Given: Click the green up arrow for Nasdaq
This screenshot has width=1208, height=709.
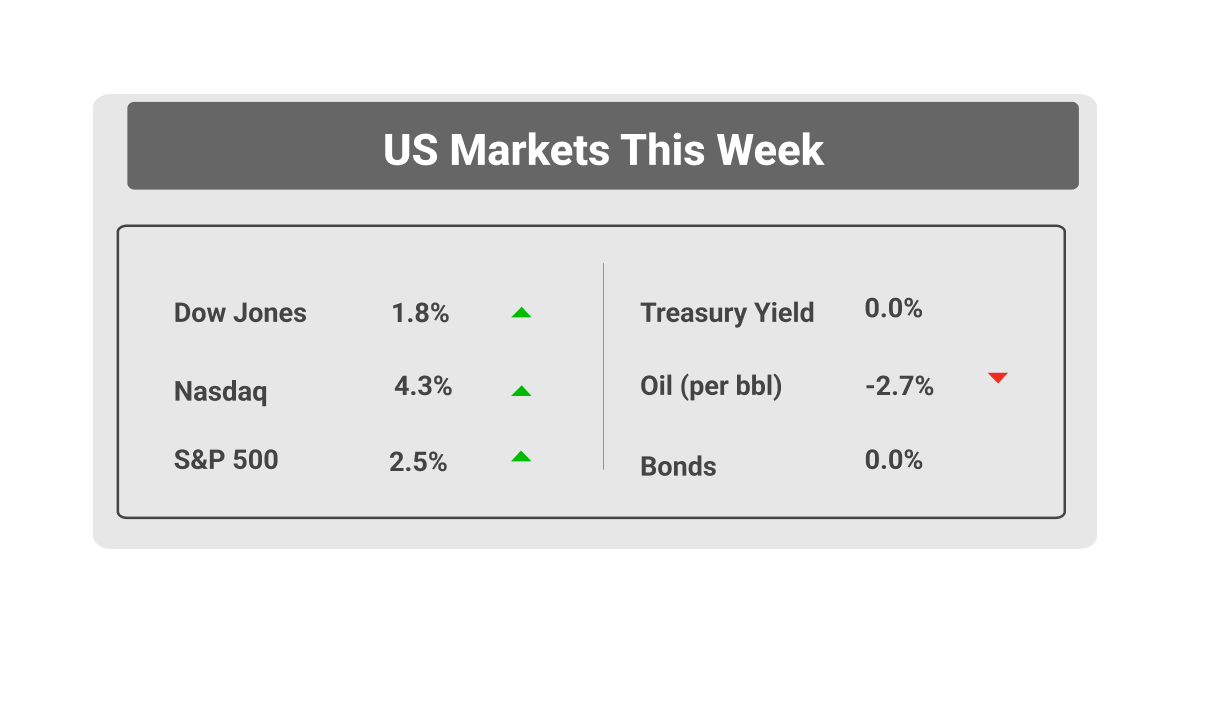Looking at the screenshot, I should click(x=521, y=391).
